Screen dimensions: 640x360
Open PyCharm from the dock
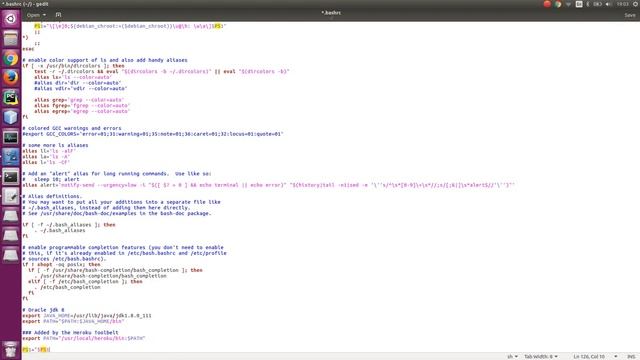tap(11, 98)
